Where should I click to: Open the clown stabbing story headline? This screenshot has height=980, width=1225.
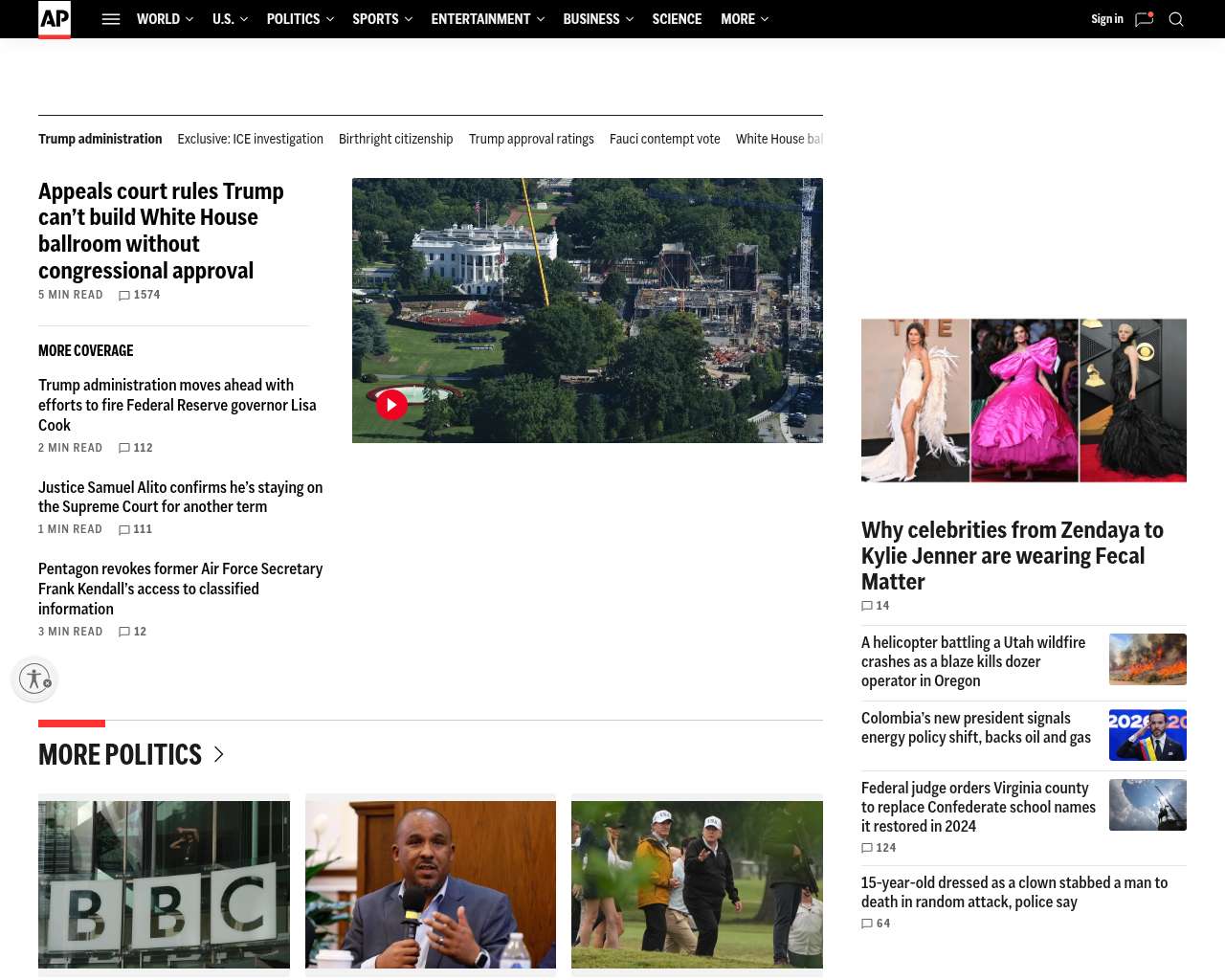click(1014, 892)
